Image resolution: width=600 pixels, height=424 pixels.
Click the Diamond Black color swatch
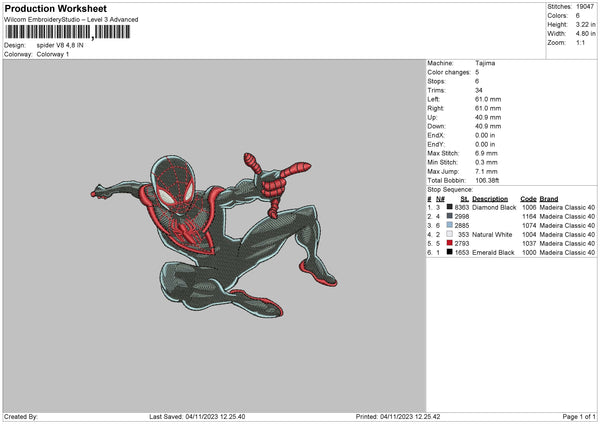(449, 207)
